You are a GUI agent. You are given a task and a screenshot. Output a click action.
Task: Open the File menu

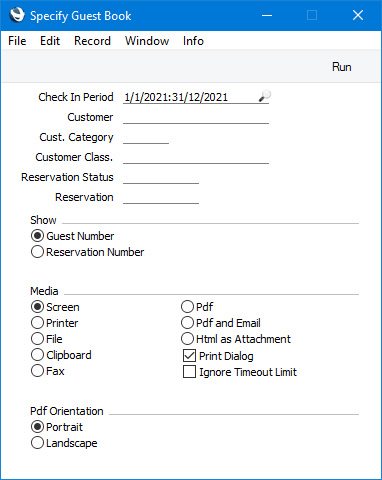(17, 41)
